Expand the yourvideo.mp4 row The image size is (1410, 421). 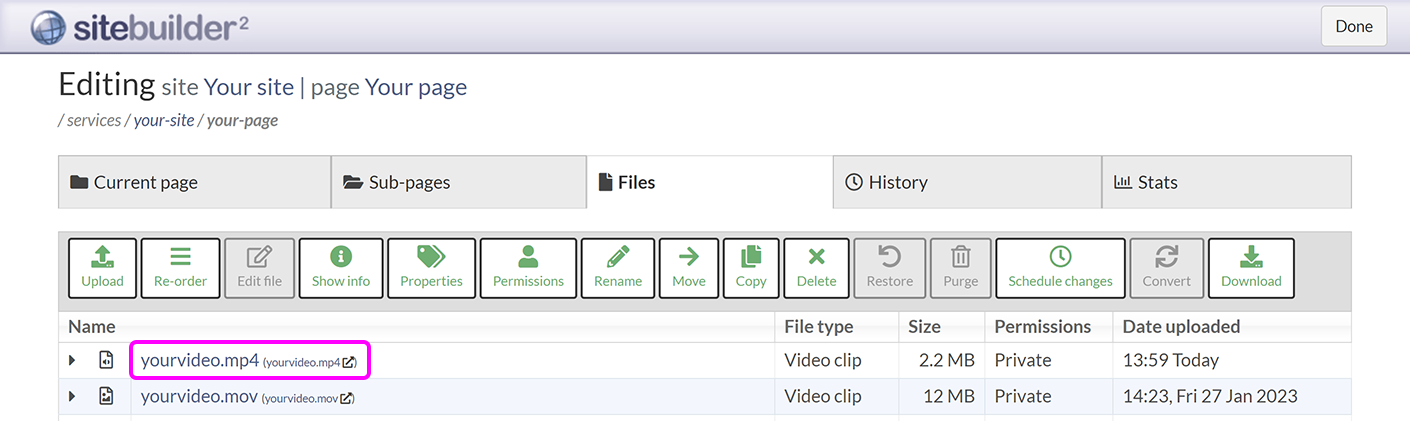[72, 360]
